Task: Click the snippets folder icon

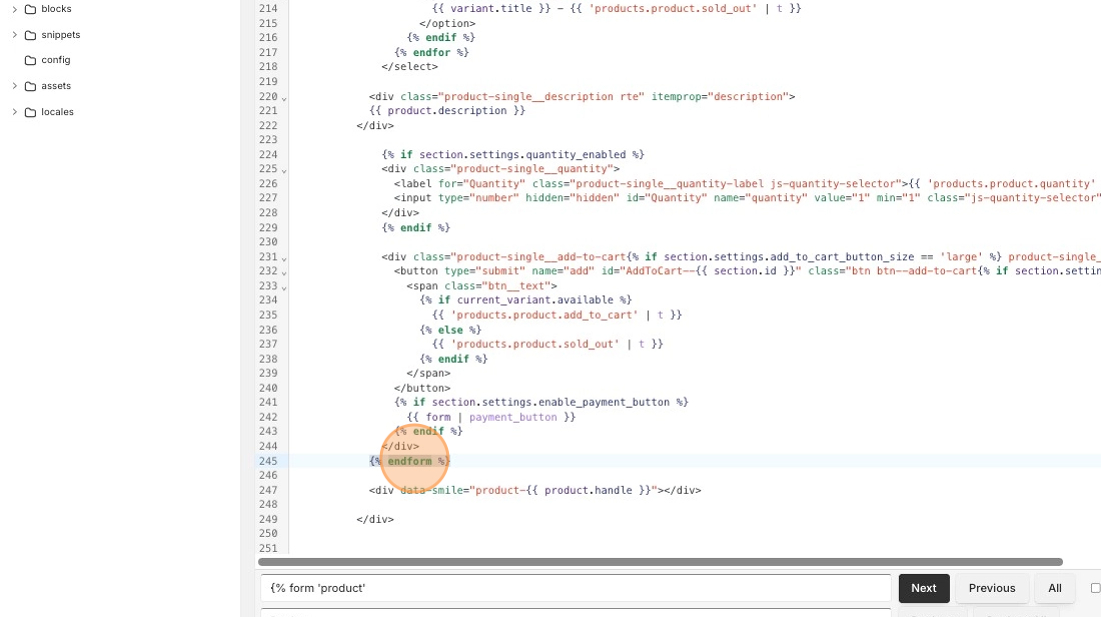Action: [30, 35]
